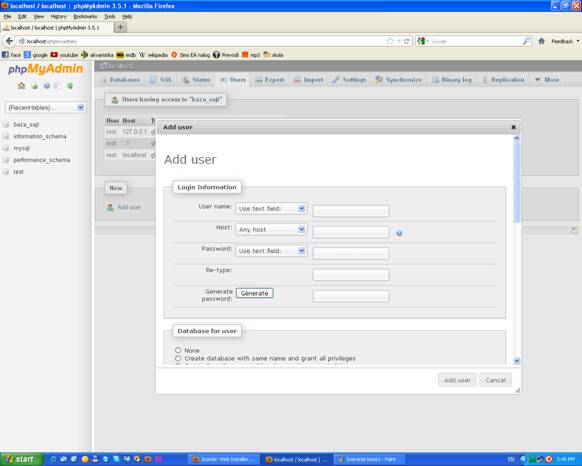This screenshot has height=466, width=582.
Task: Open the Recent tables dropdown
Action: (46, 108)
